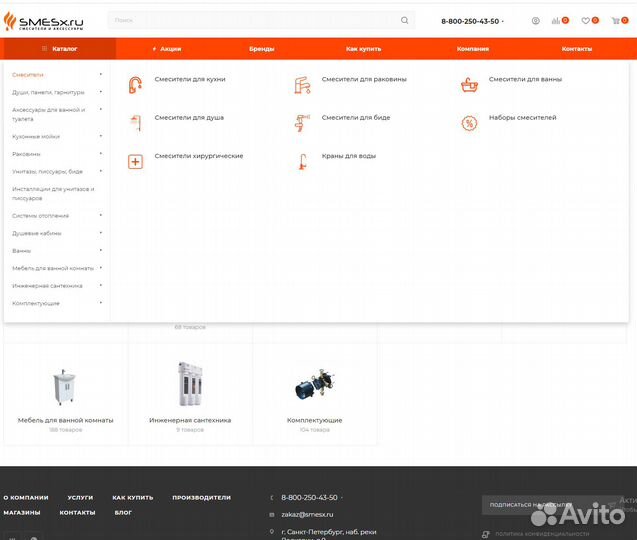The width and height of the screenshot is (637, 540).
Task: Open the Акции promotions menu item
Action: [168, 48]
